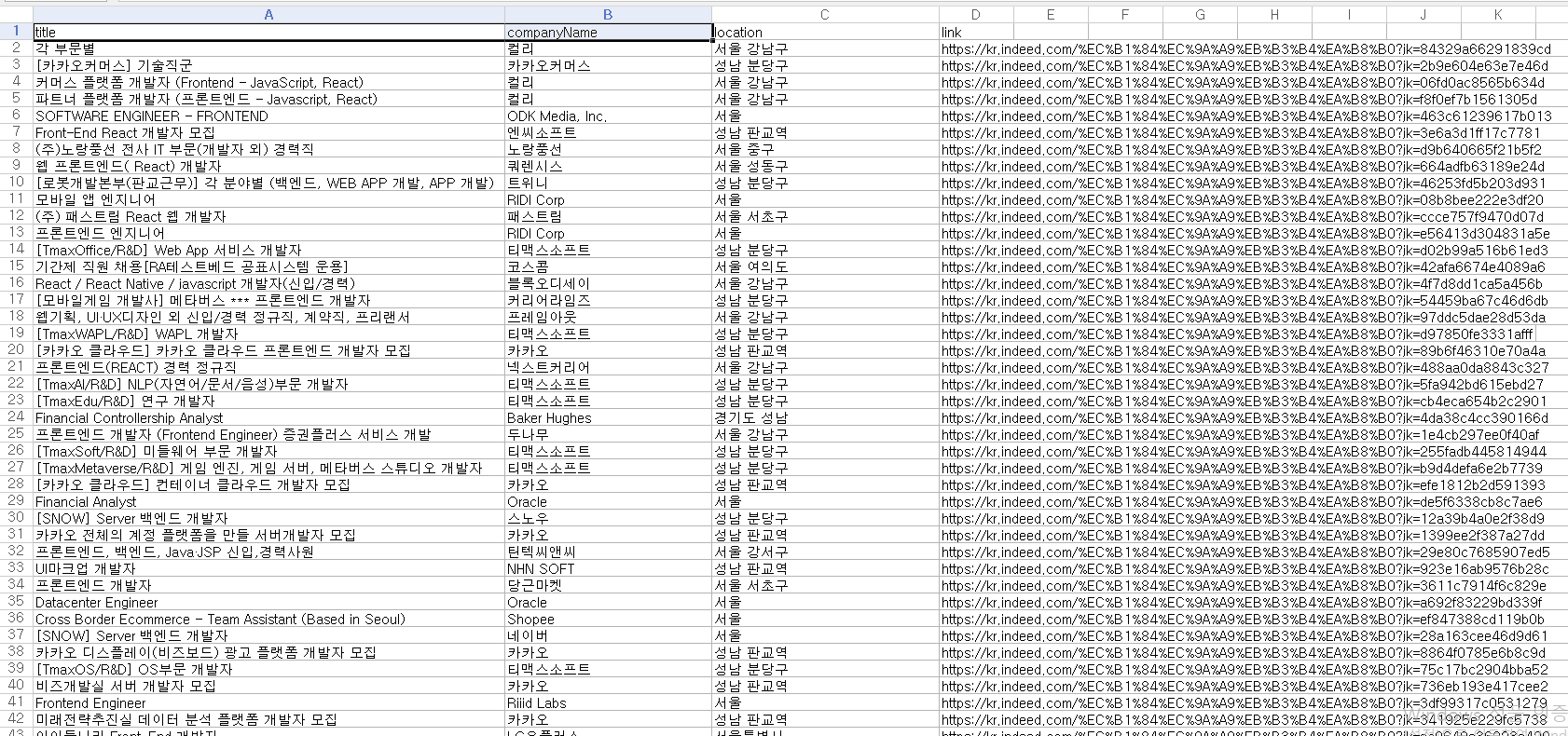Viewport: 1568px width, 736px height.
Task: Select the '서울 성동구' location cell
Action: [x=825, y=166]
